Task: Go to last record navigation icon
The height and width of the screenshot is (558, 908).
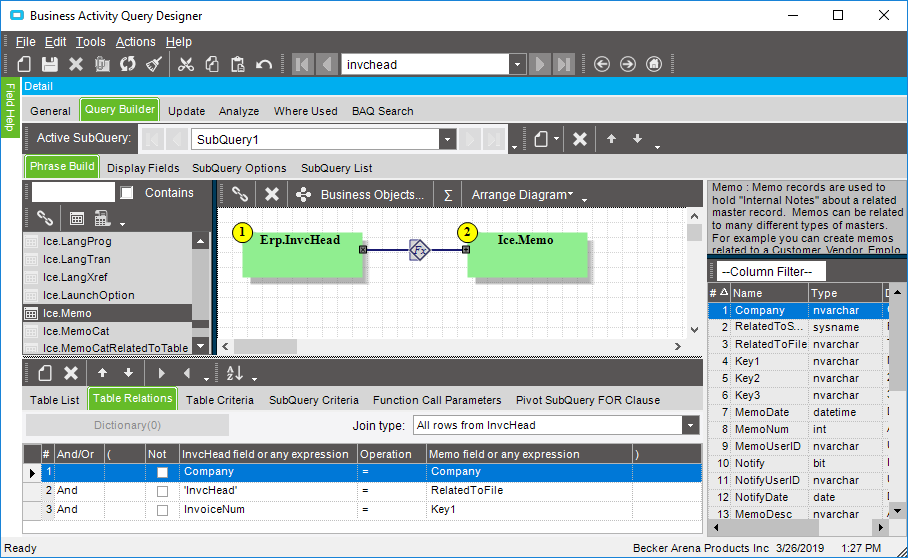Action: click(x=564, y=64)
